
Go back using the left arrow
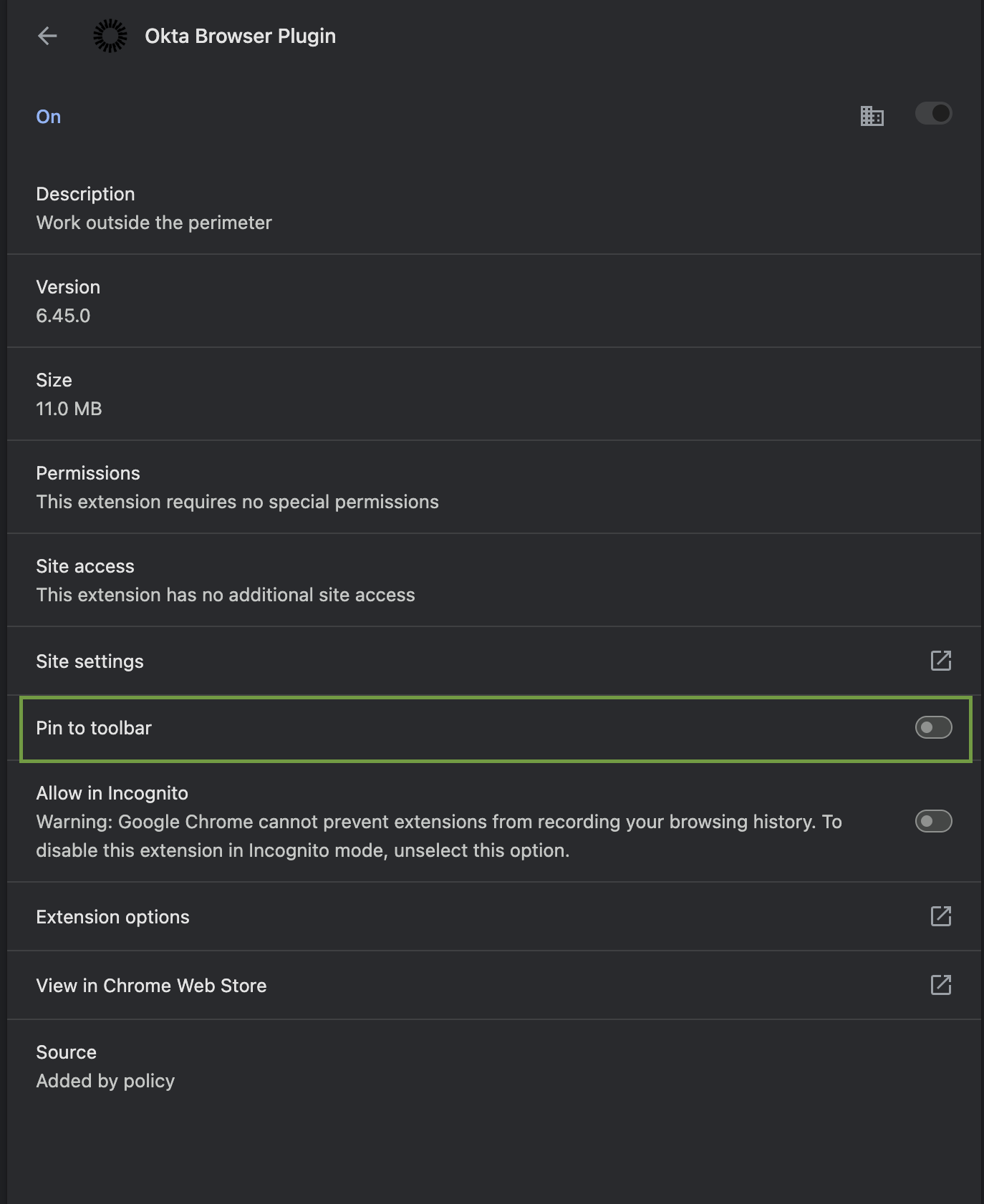point(47,36)
